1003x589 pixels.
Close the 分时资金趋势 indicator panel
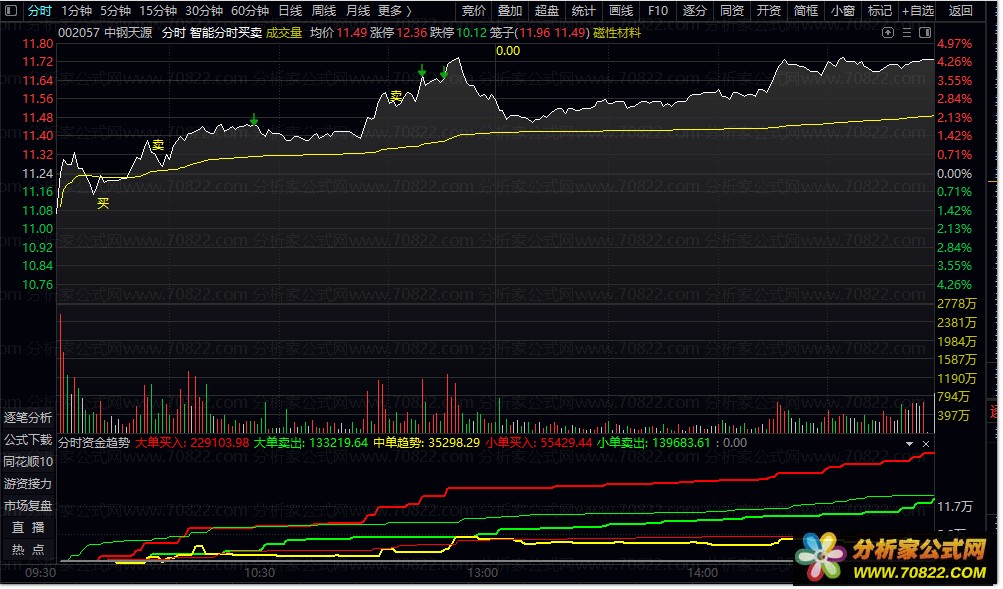(x=926, y=444)
